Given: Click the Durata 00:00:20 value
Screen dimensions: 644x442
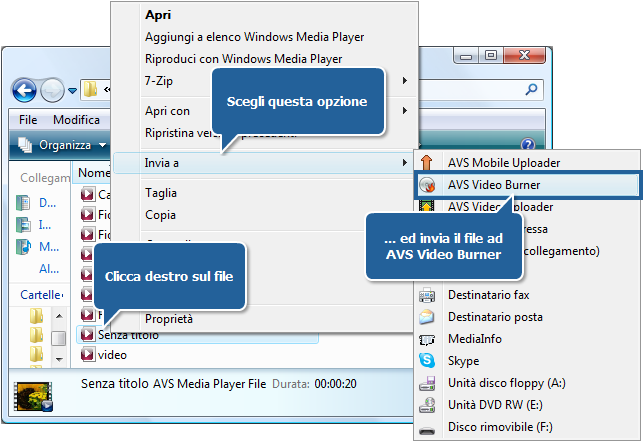Looking at the screenshot, I should point(335,384).
